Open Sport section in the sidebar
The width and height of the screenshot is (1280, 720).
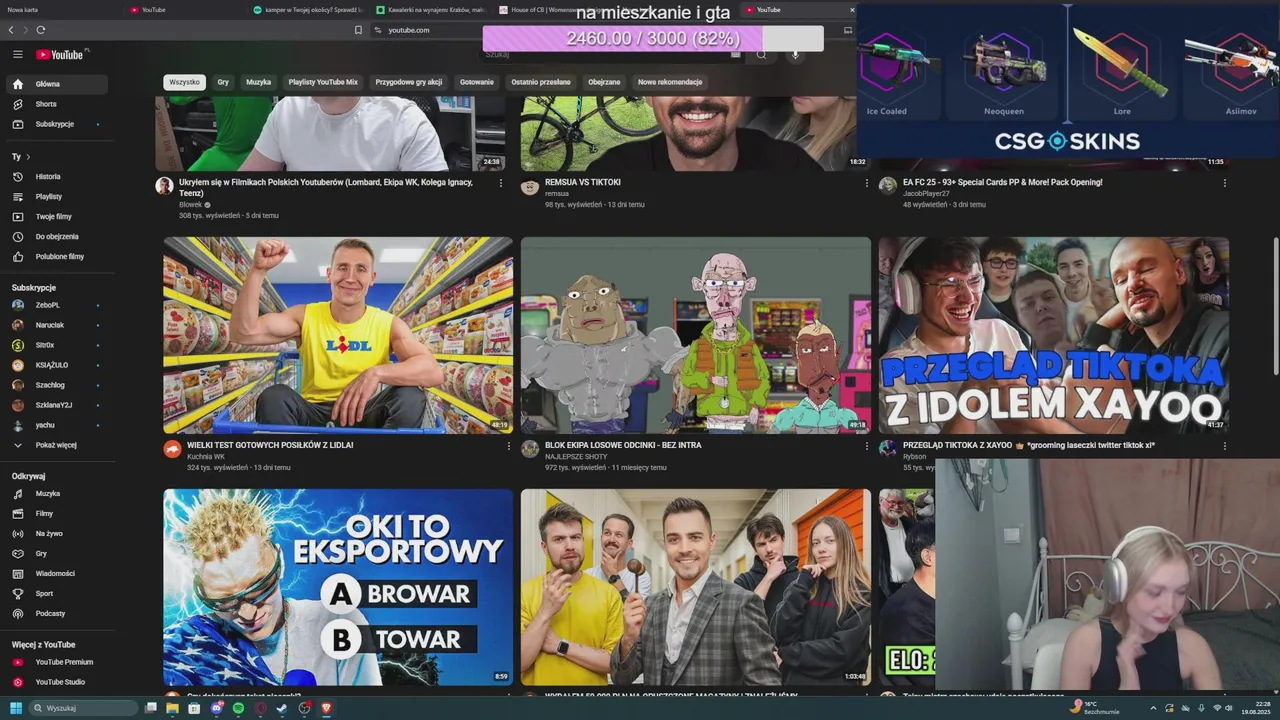(57, 593)
